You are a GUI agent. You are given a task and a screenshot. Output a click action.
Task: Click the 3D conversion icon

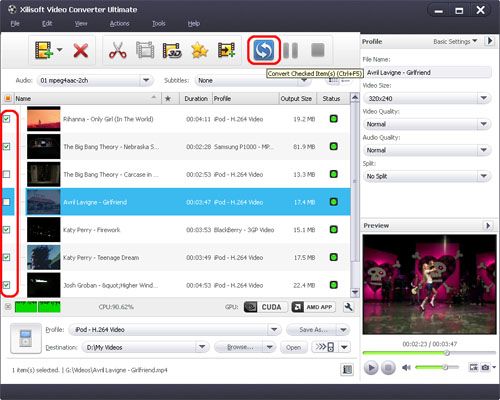coord(172,51)
